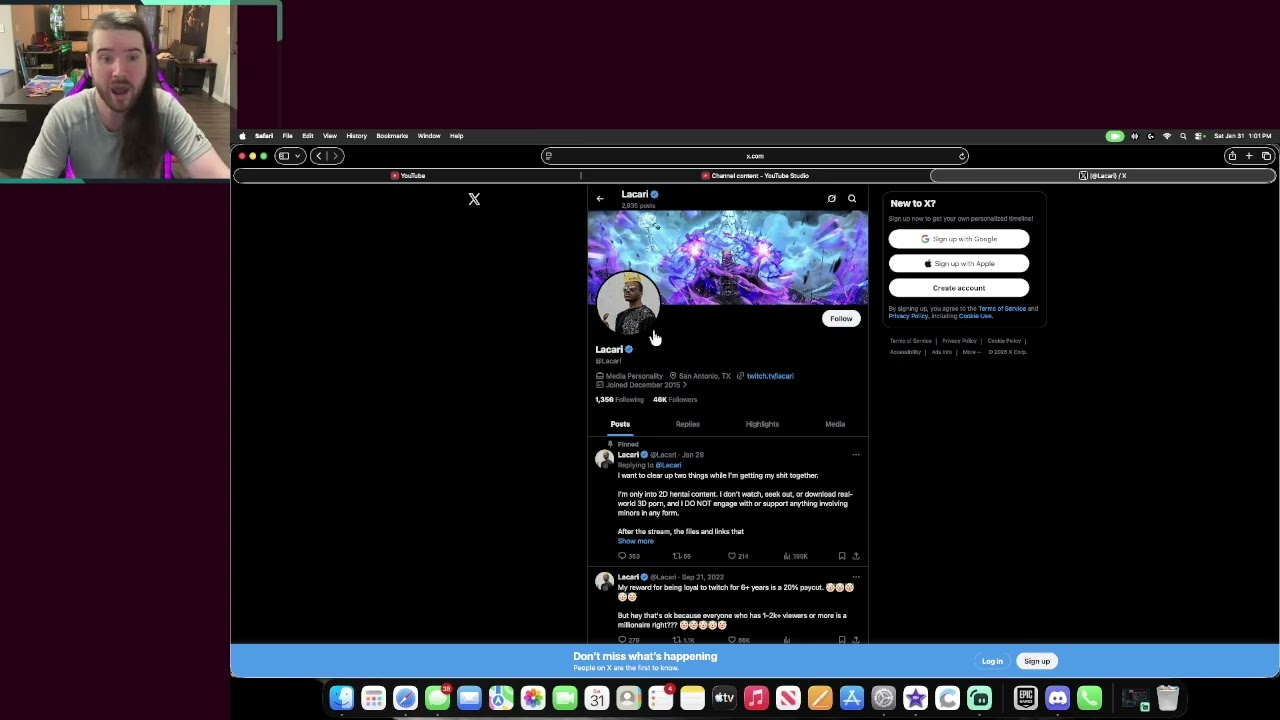View analytics of pinned Jan 28 post

click(x=795, y=556)
